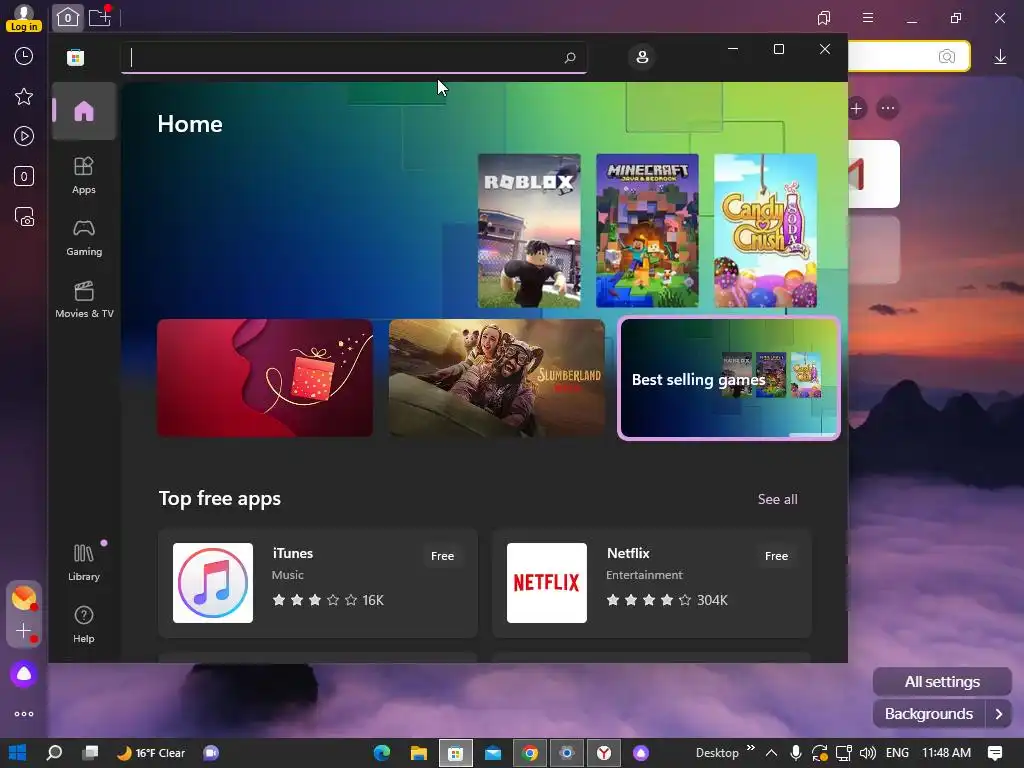Open the mail icon in browser sidebar
Screen dimensions: 1024x768
[x=24, y=598]
